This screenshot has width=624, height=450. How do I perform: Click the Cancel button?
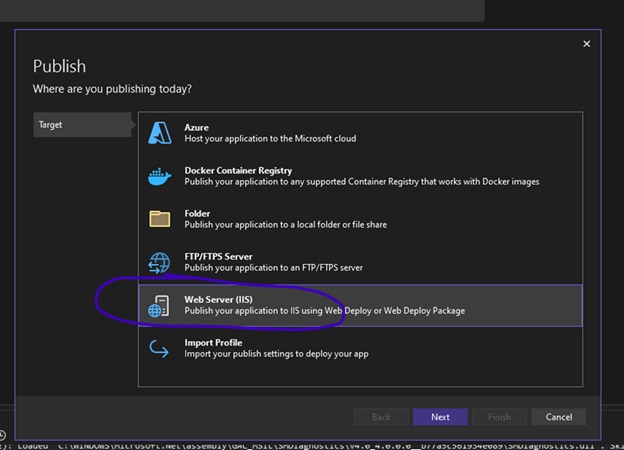click(x=559, y=417)
